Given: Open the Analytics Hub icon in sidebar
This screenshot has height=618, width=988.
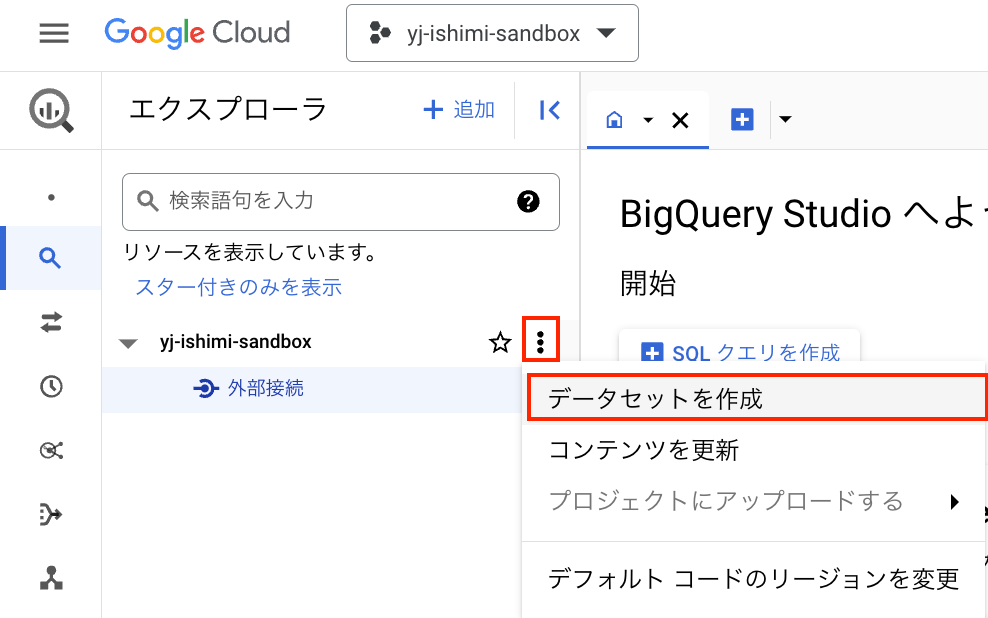Looking at the screenshot, I should click(51, 450).
